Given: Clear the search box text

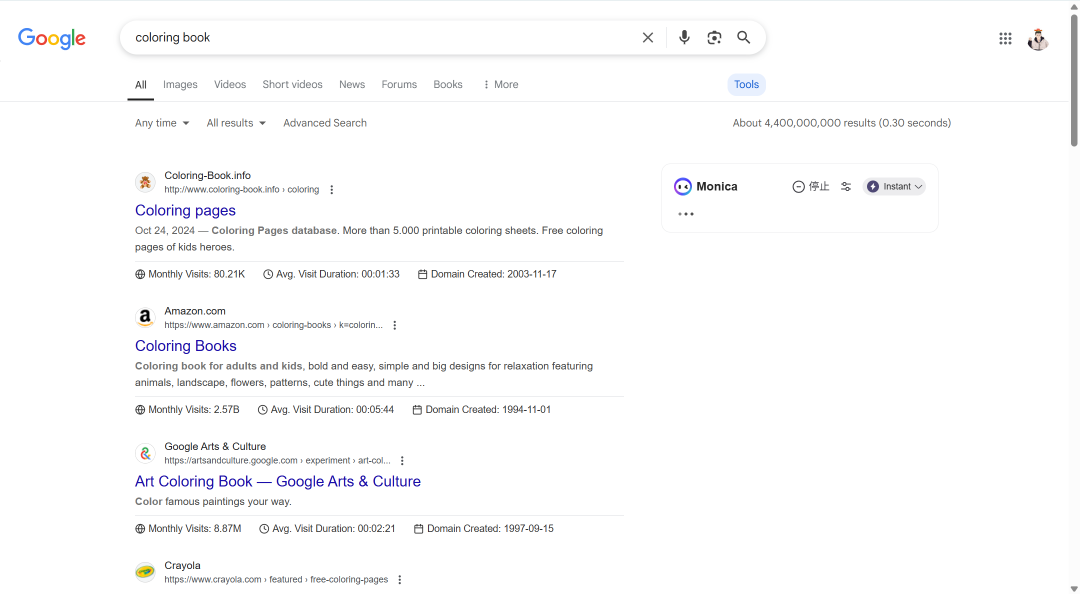Looking at the screenshot, I should (647, 38).
